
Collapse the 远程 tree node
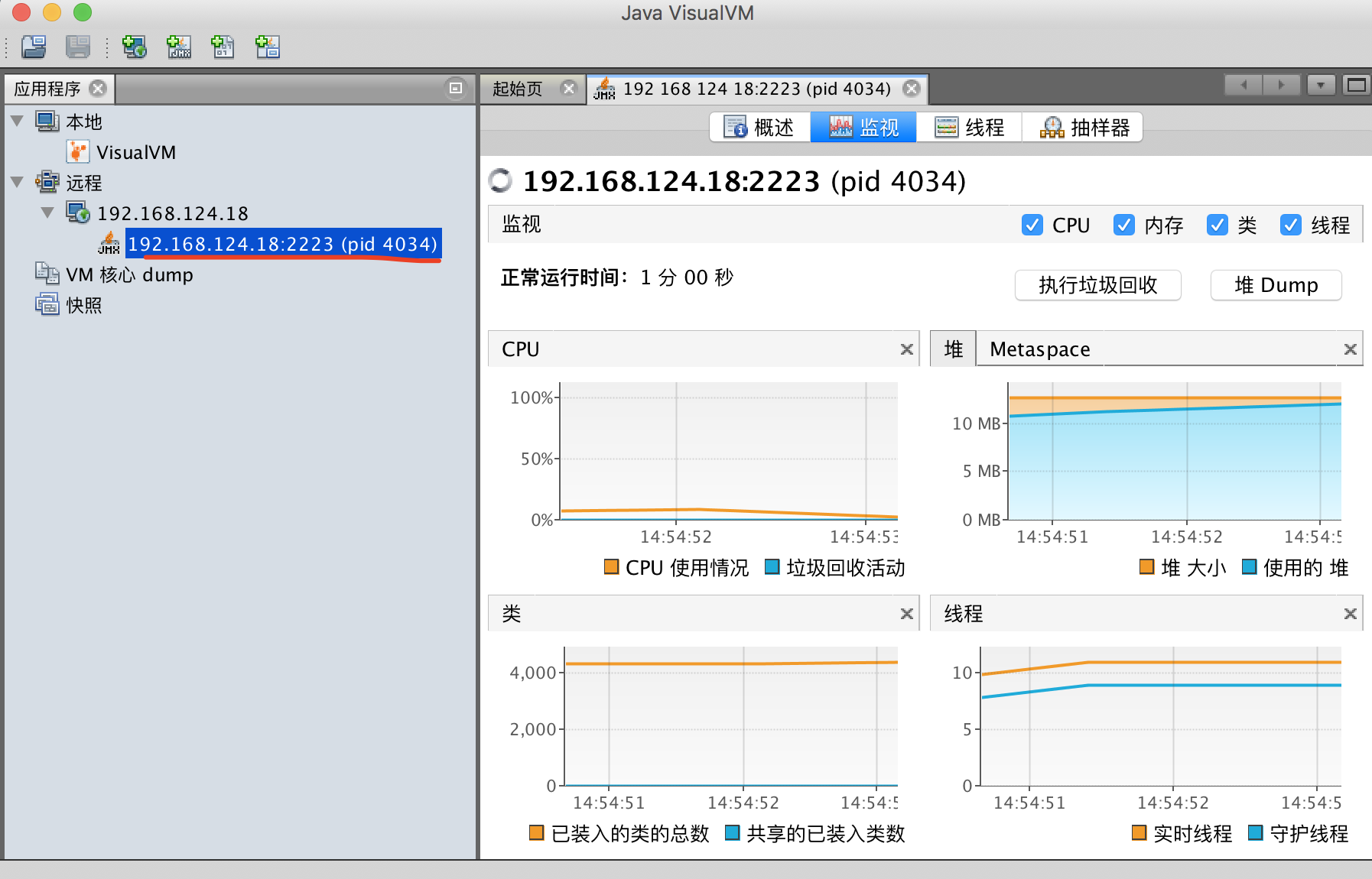pos(16,183)
